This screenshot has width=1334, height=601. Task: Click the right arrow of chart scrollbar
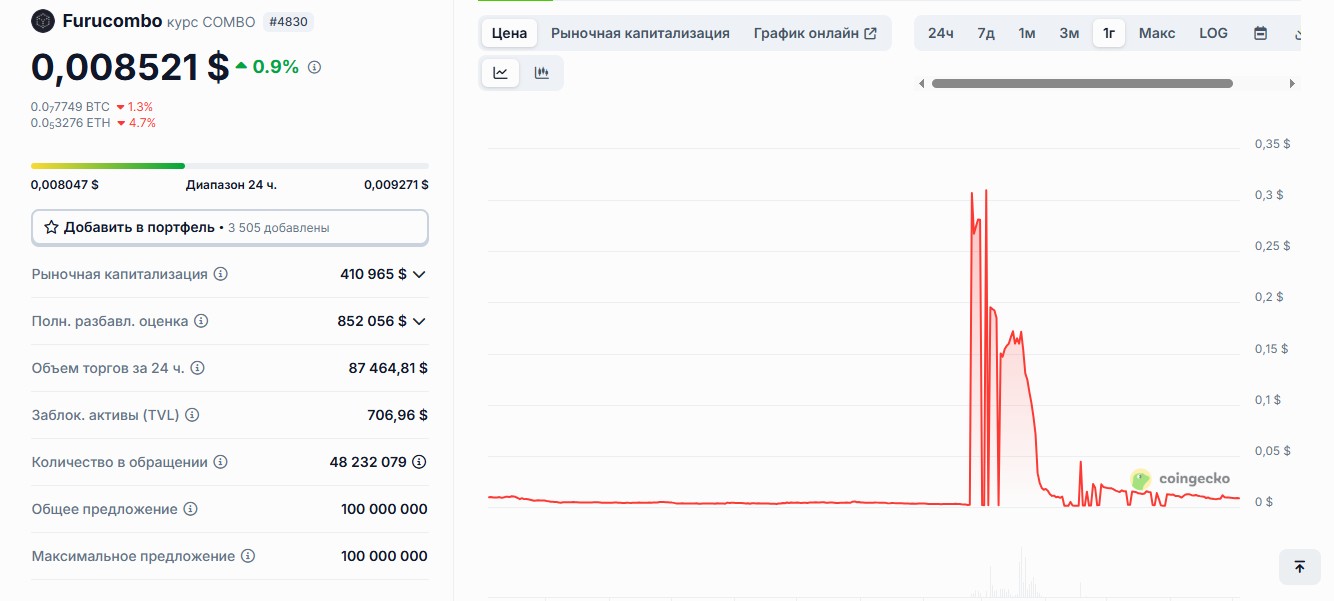point(1294,84)
